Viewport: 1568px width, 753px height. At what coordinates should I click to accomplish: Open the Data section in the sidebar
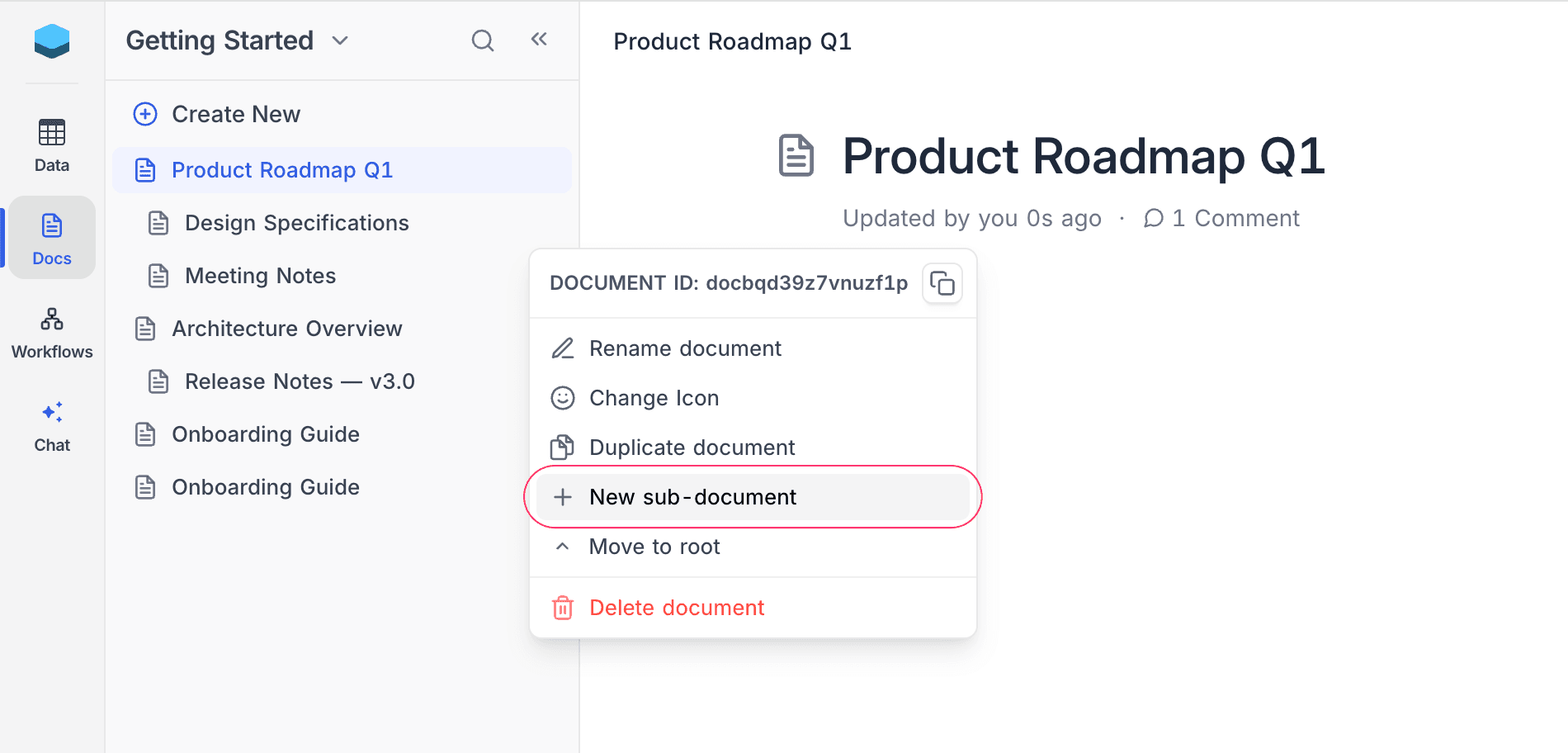pos(50,144)
